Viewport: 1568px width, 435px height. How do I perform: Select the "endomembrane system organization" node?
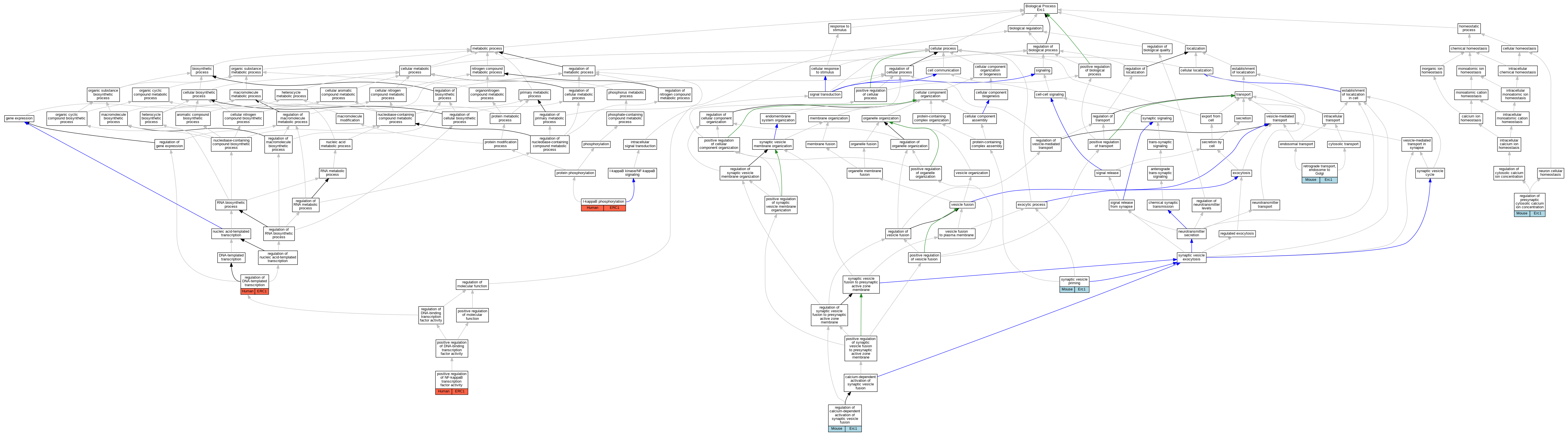pyautogui.click(x=778, y=118)
